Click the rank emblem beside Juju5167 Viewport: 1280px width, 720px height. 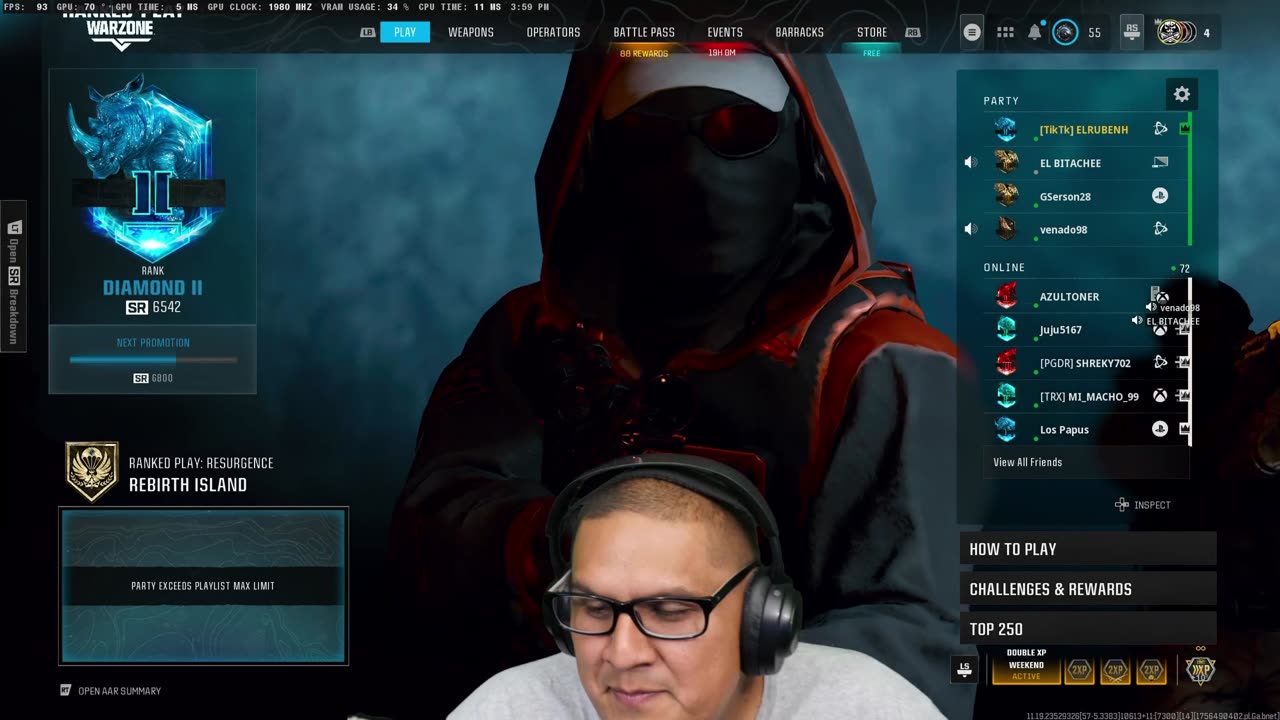pos(1006,329)
